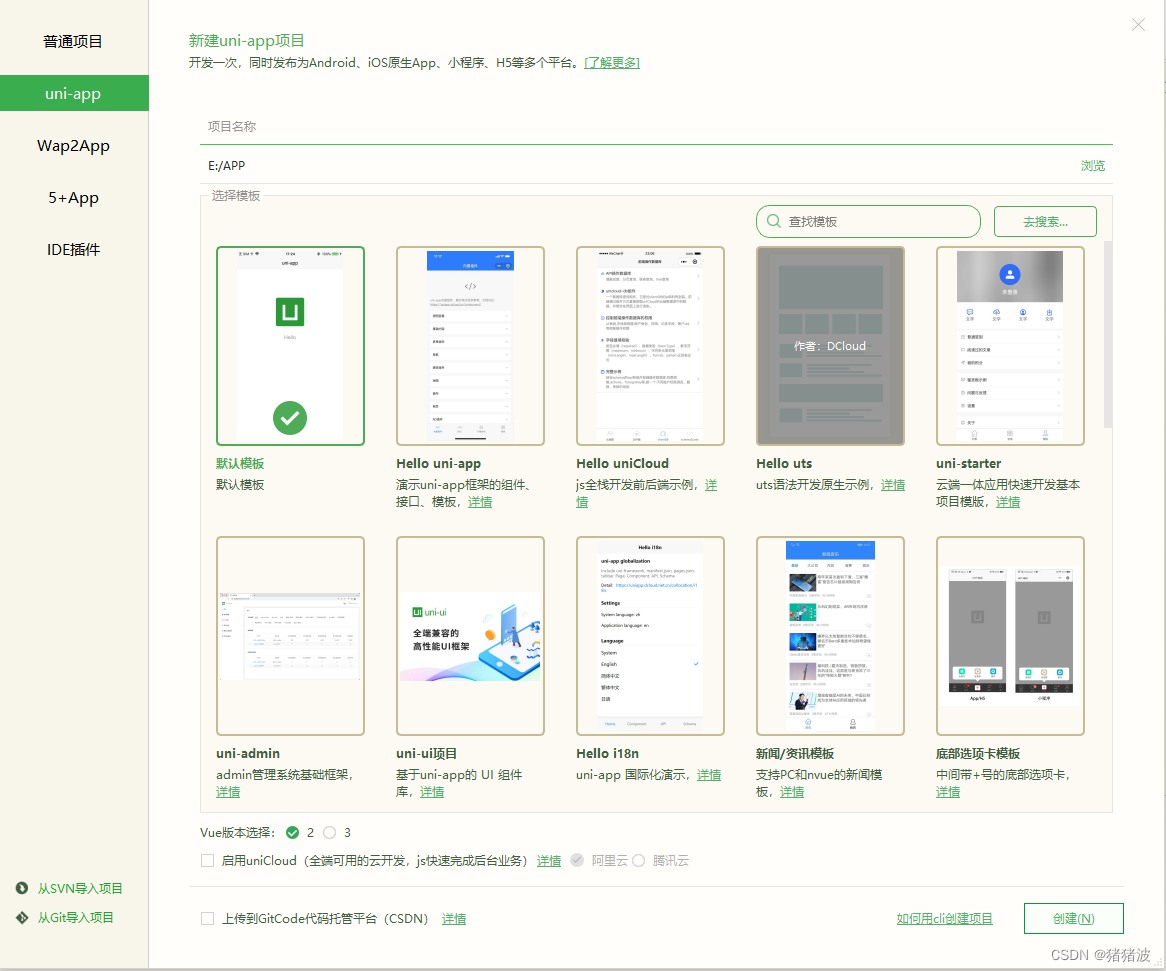Choose the 腾讯云 radio option
This screenshot has height=971, width=1166.
point(638,860)
